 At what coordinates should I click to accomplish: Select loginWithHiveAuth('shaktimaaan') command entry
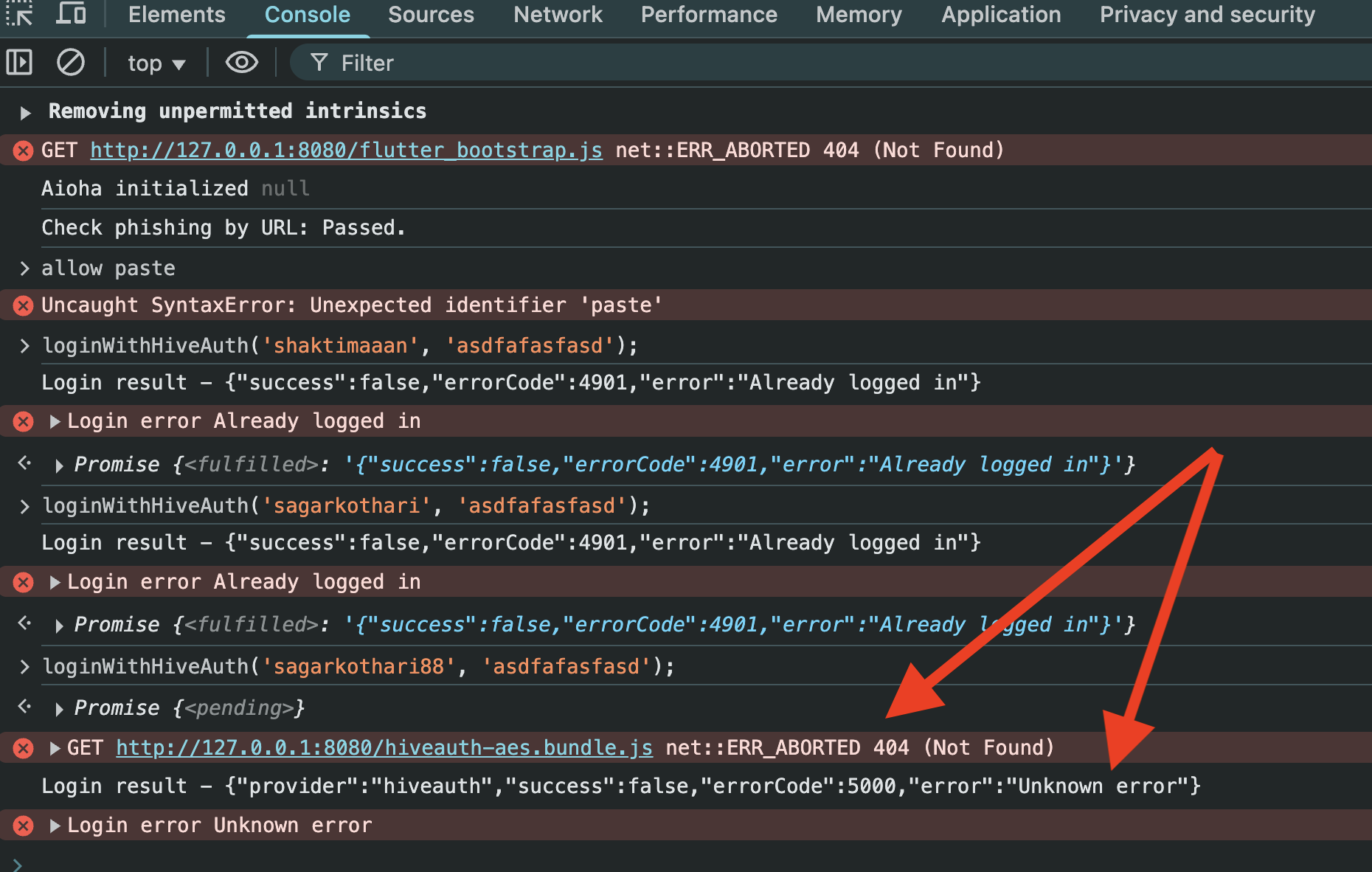click(340, 345)
